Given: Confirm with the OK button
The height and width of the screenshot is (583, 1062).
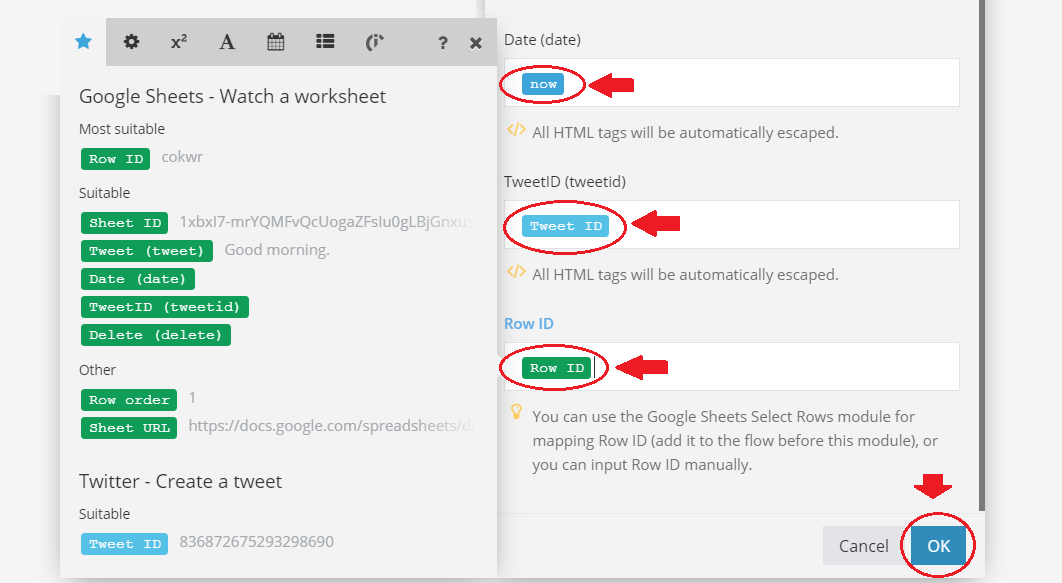Looking at the screenshot, I should pos(938,546).
